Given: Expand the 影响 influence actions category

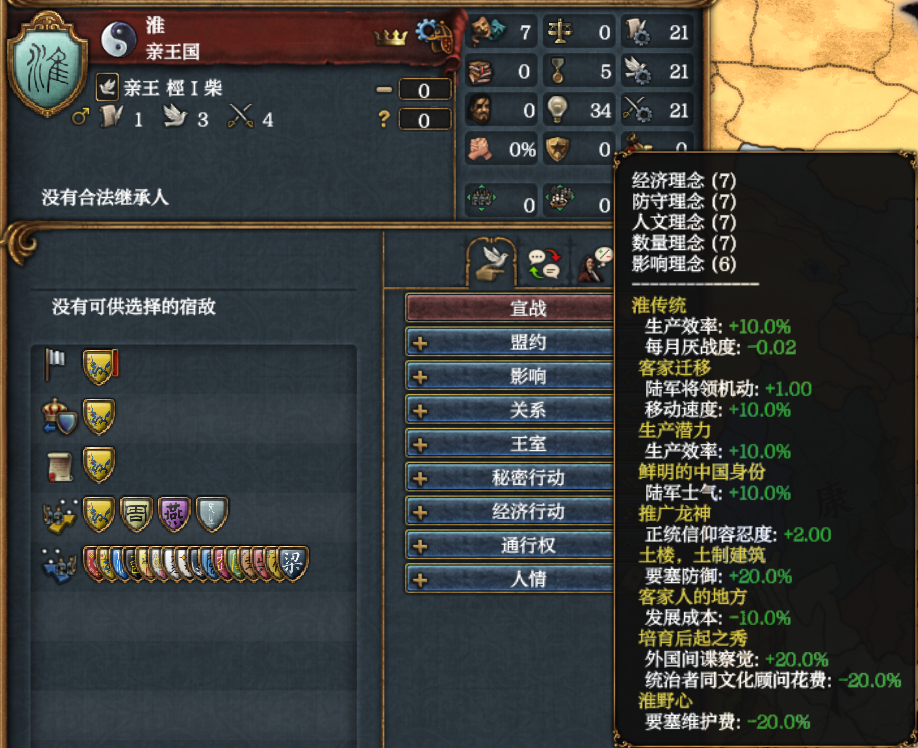Looking at the screenshot, I should click(x=510, y=376).
